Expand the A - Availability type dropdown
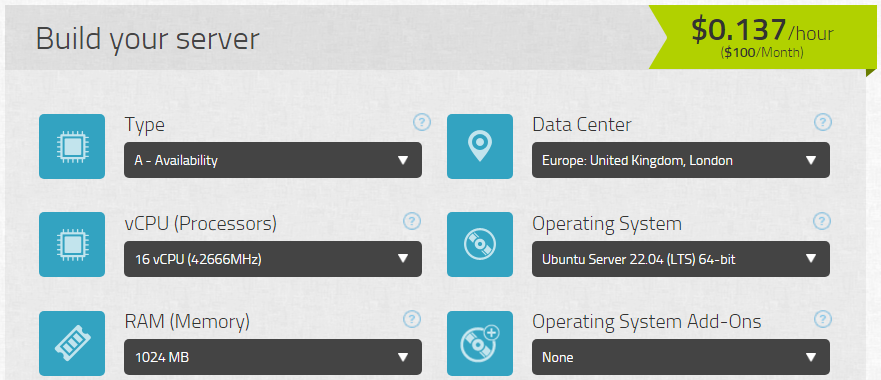The image size is (881, 380). coord(273,160)
